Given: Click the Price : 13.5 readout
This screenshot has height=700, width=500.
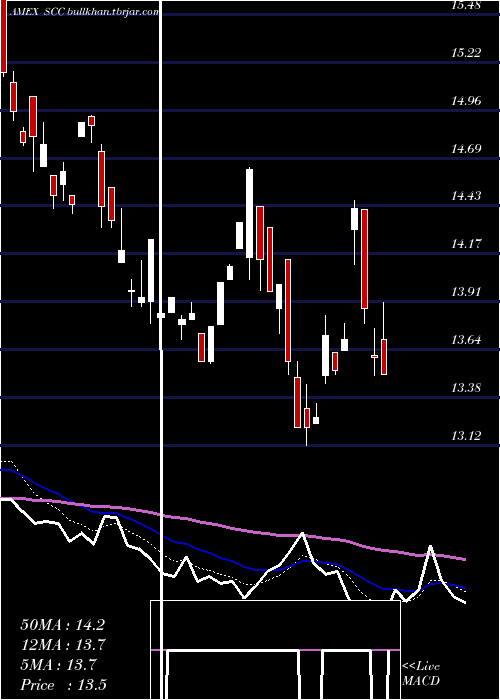Looking at the screenshot, I should click(63, 685).
